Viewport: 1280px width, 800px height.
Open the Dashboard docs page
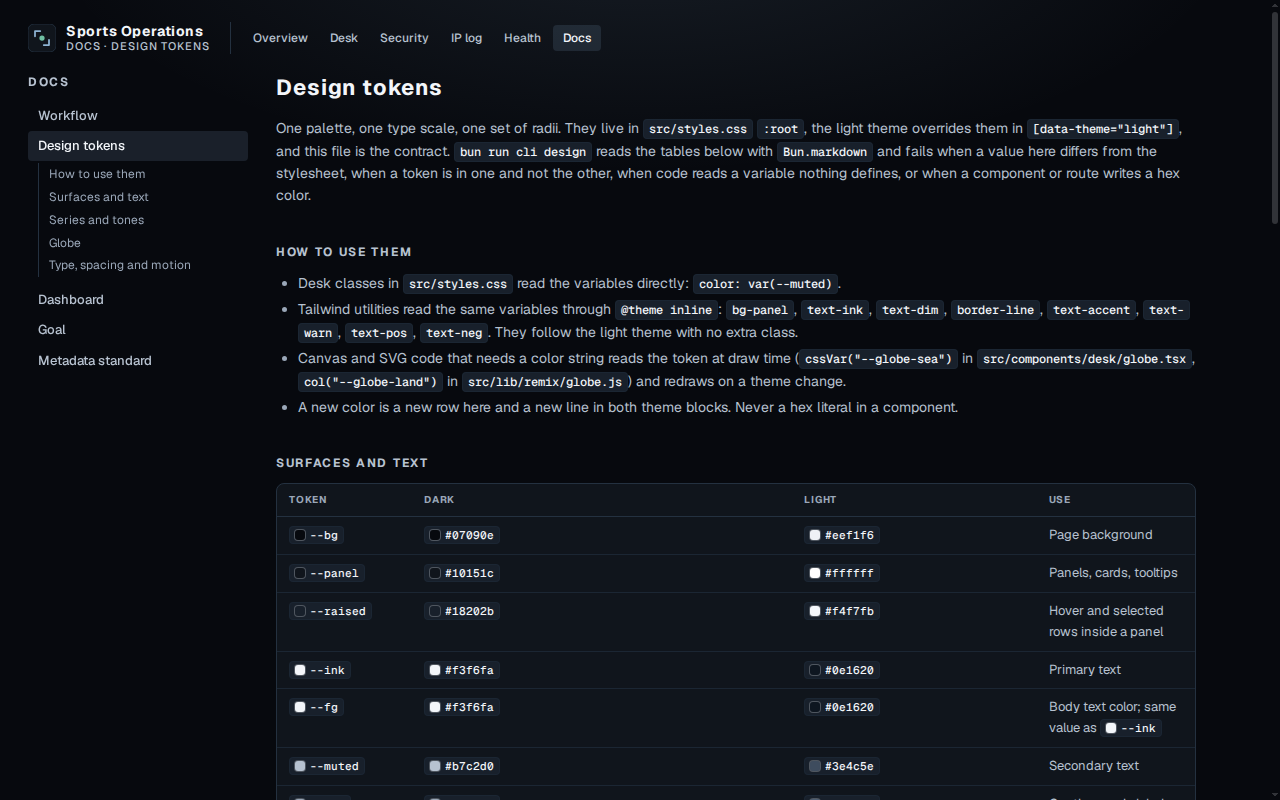(x=138, y=300)
